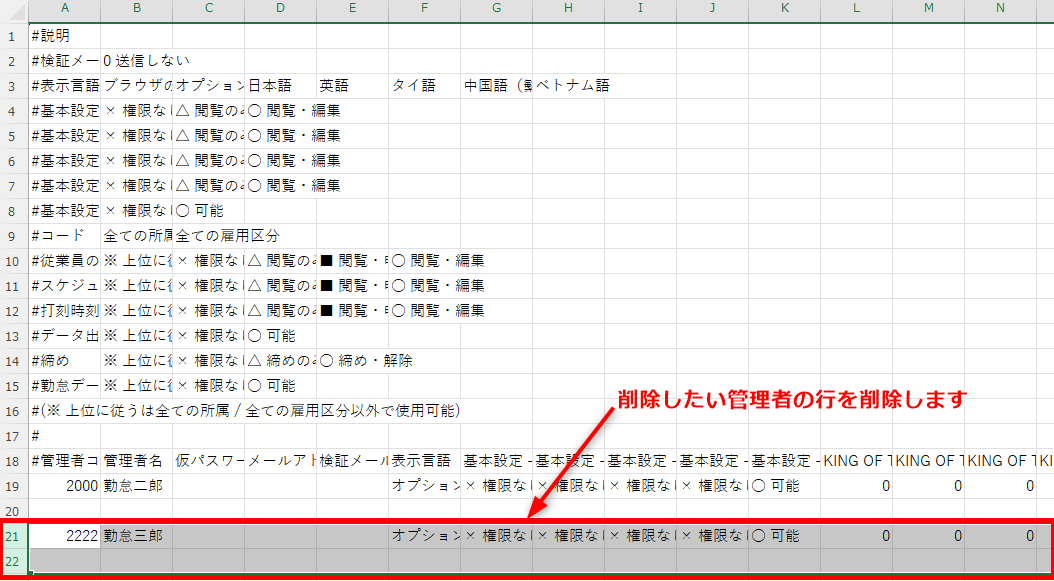Select column A header
Viewport: 1054px width, 581px height.
pos(65,10)
